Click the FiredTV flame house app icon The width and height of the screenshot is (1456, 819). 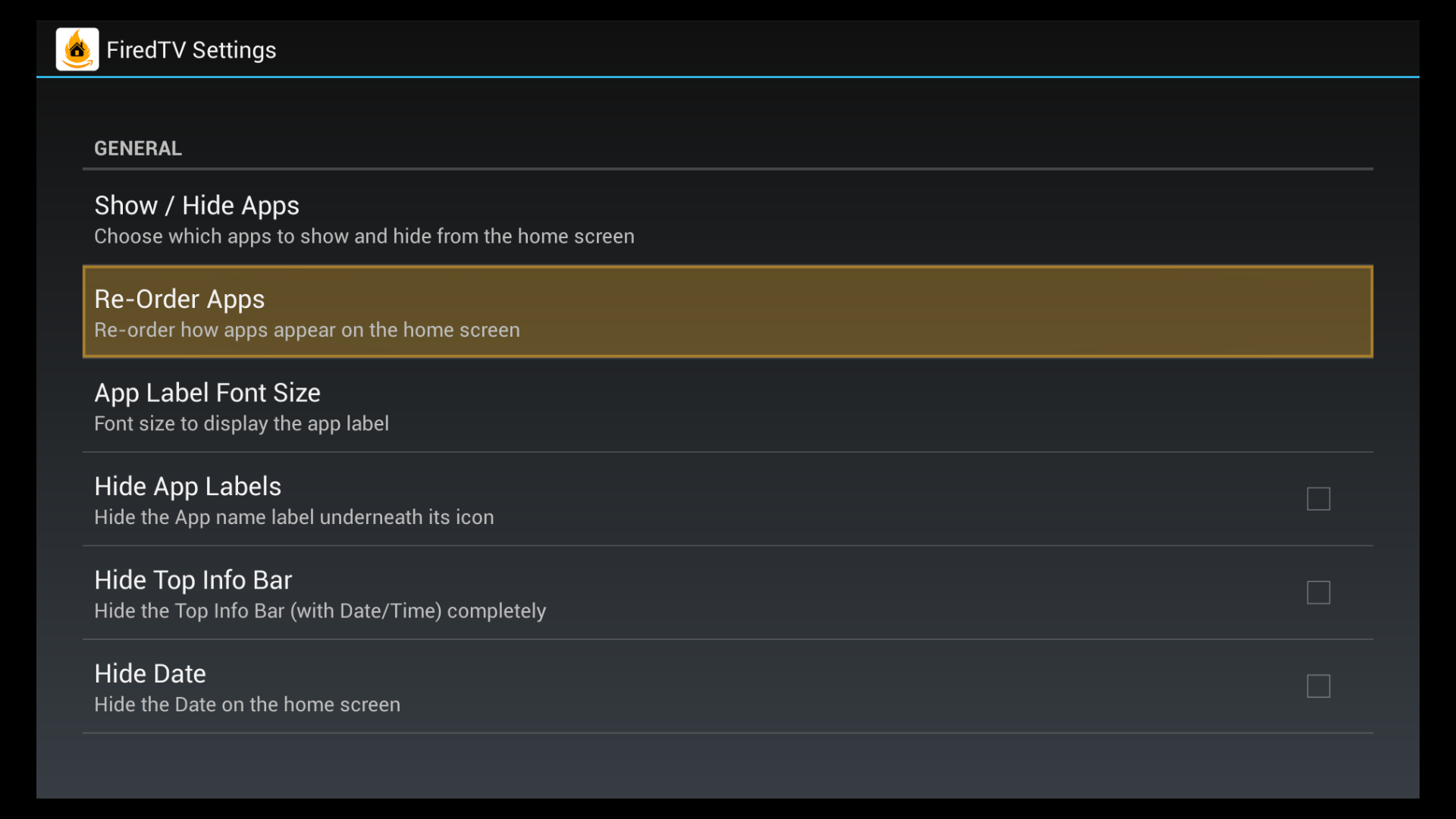pyautogui.click(x=77, y=49)
